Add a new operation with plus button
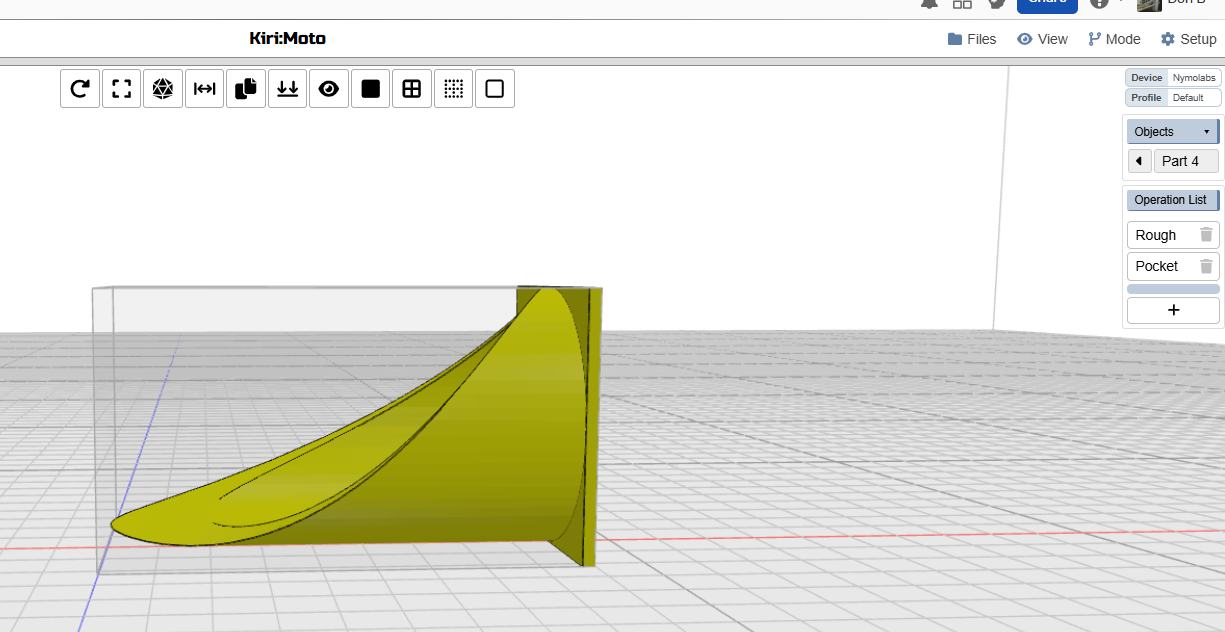The height and width of the screenshot is (632, 1225). (1173, 310)
